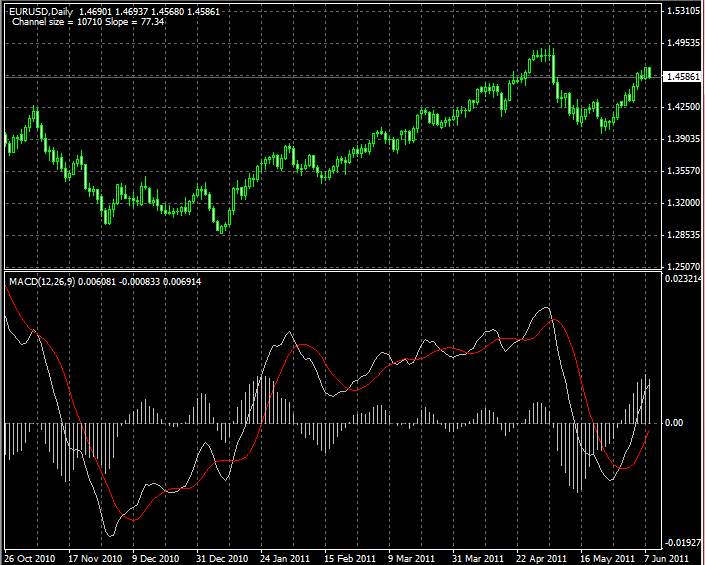The width and height of the screenshot is (705, 565).
Task: Click the 9 Dec 2010 date label
Action: click(x=156, y=559)
